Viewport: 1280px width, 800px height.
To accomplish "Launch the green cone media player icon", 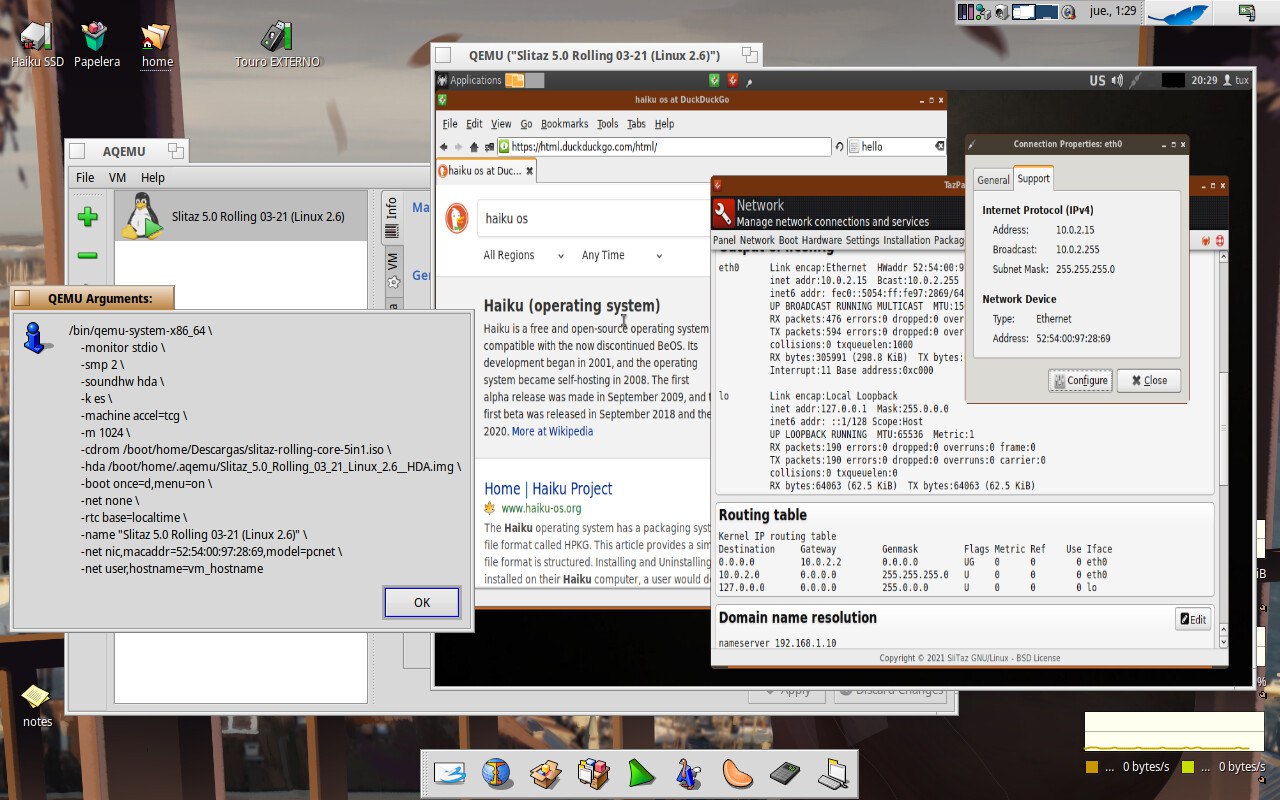I will (641, 773).
